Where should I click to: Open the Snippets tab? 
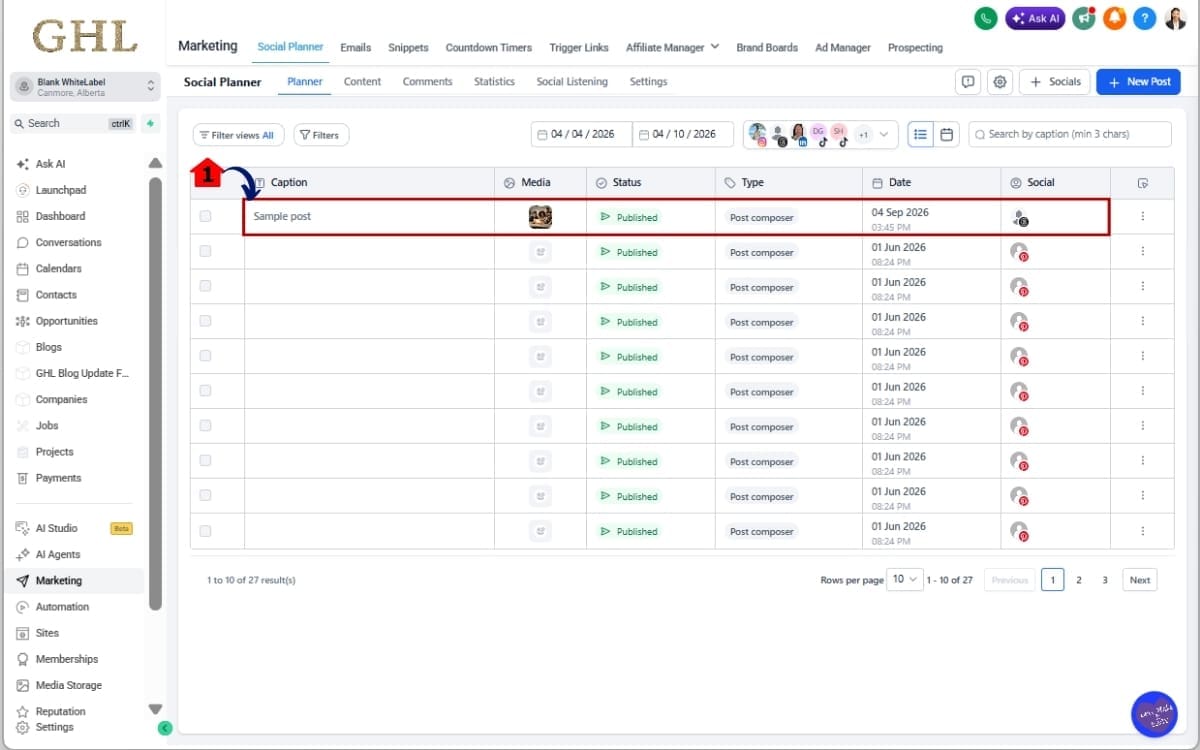pyautogui.click(x=408, y=47)
